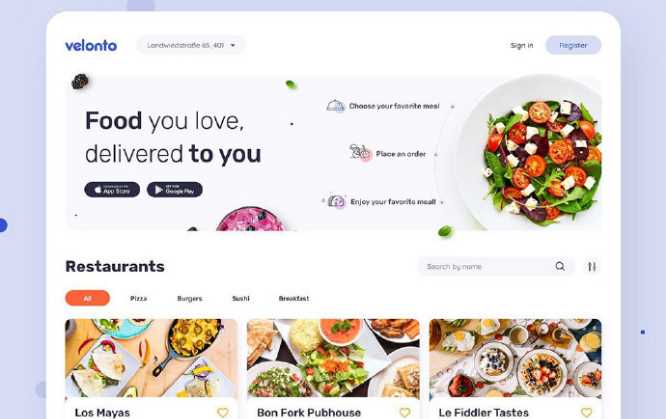Click the Enjoy your favorite meal icon
This screenshot has width=666, height=419.
[x=337, y=201]
